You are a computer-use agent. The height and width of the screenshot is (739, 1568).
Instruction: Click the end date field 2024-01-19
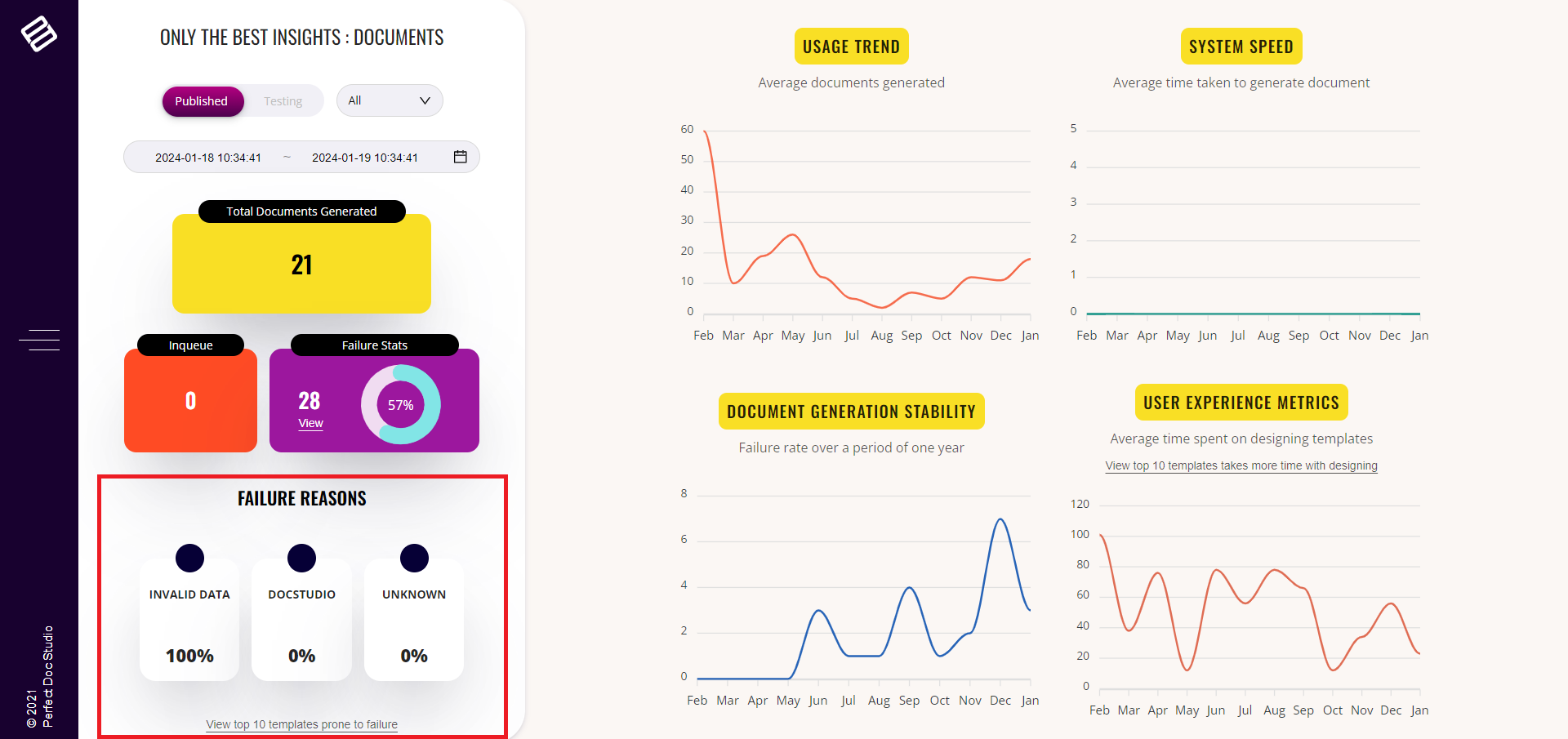(365, 158)
